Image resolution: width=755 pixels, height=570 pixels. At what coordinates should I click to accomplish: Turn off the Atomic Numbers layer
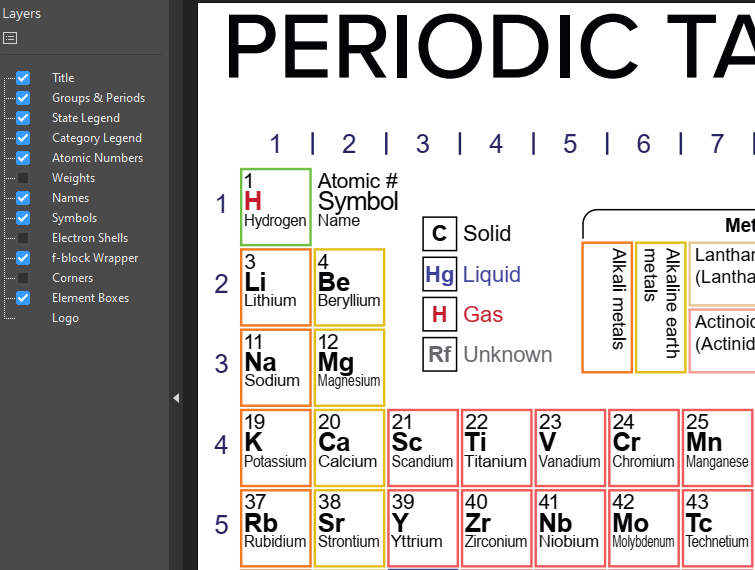23,158
